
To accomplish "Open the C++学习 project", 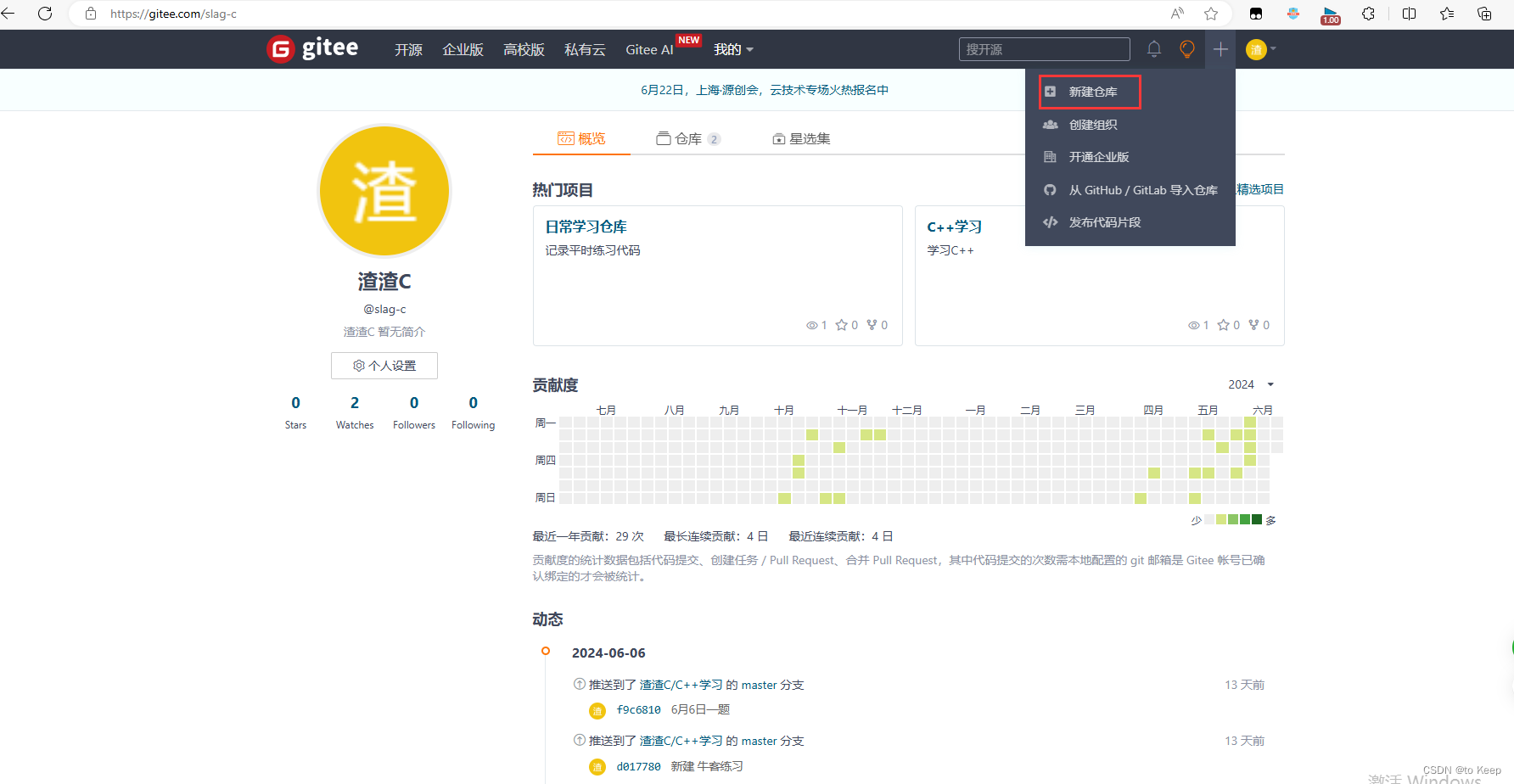I will coord(954,227).
